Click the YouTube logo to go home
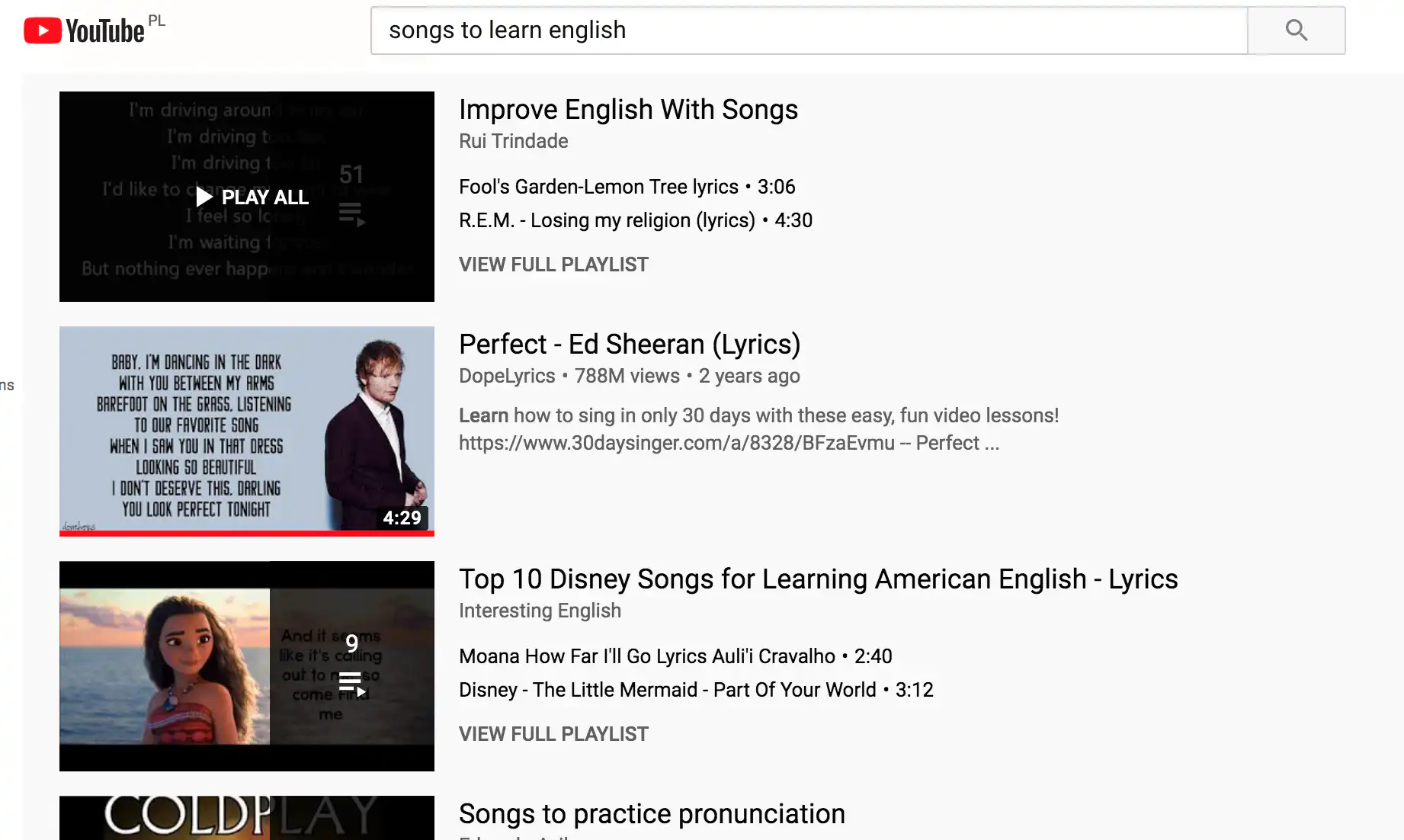This screenshot has width=1404, height=840. pos(84,30)
